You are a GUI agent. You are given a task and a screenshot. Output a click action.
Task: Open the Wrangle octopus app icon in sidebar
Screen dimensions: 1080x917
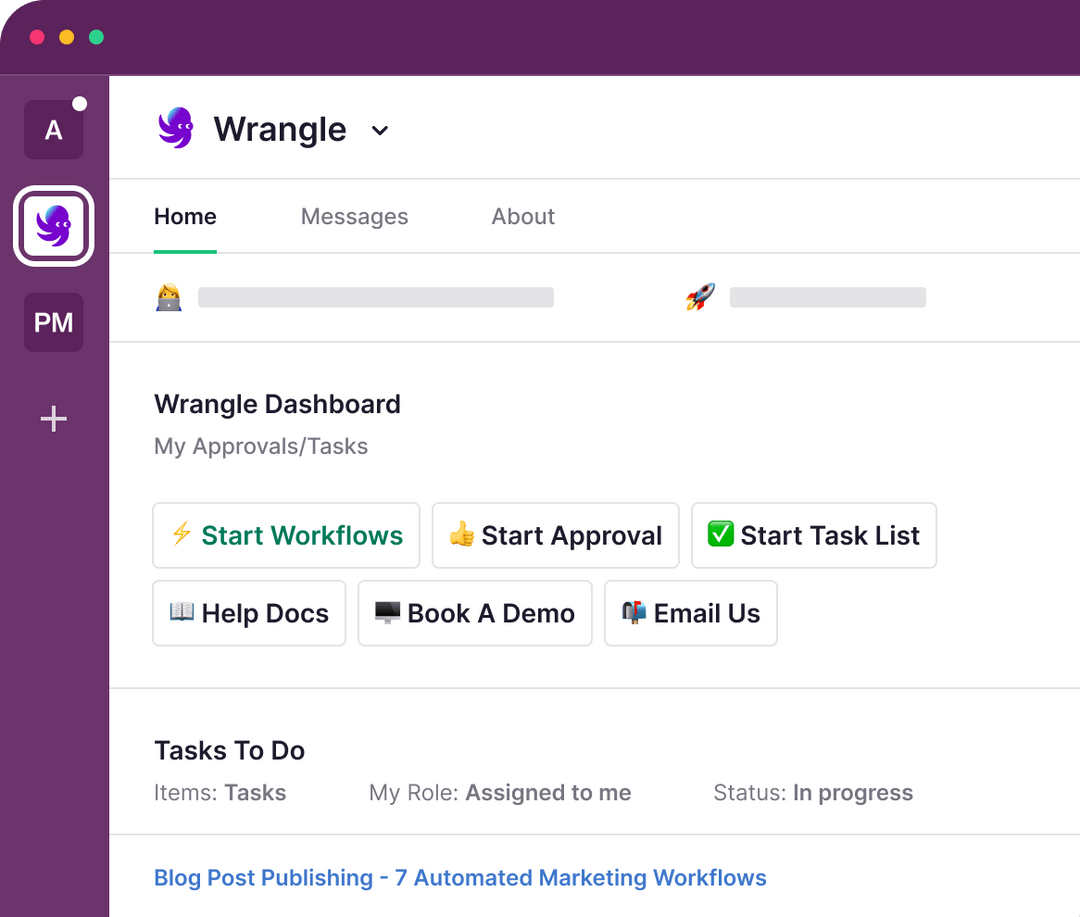click(53, 226)
